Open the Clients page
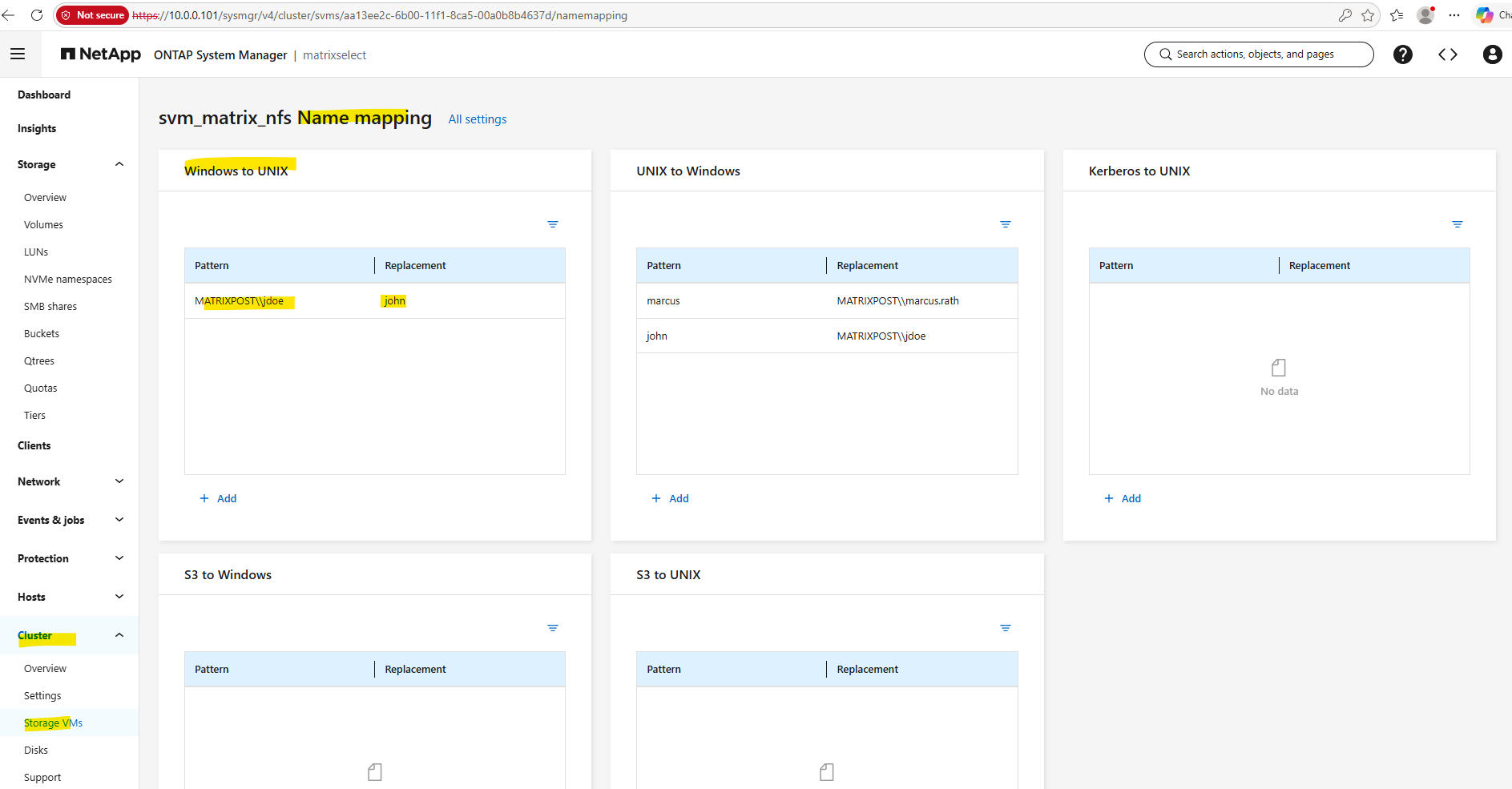This screenshot has height=789, width=1512. click(34, 445)
